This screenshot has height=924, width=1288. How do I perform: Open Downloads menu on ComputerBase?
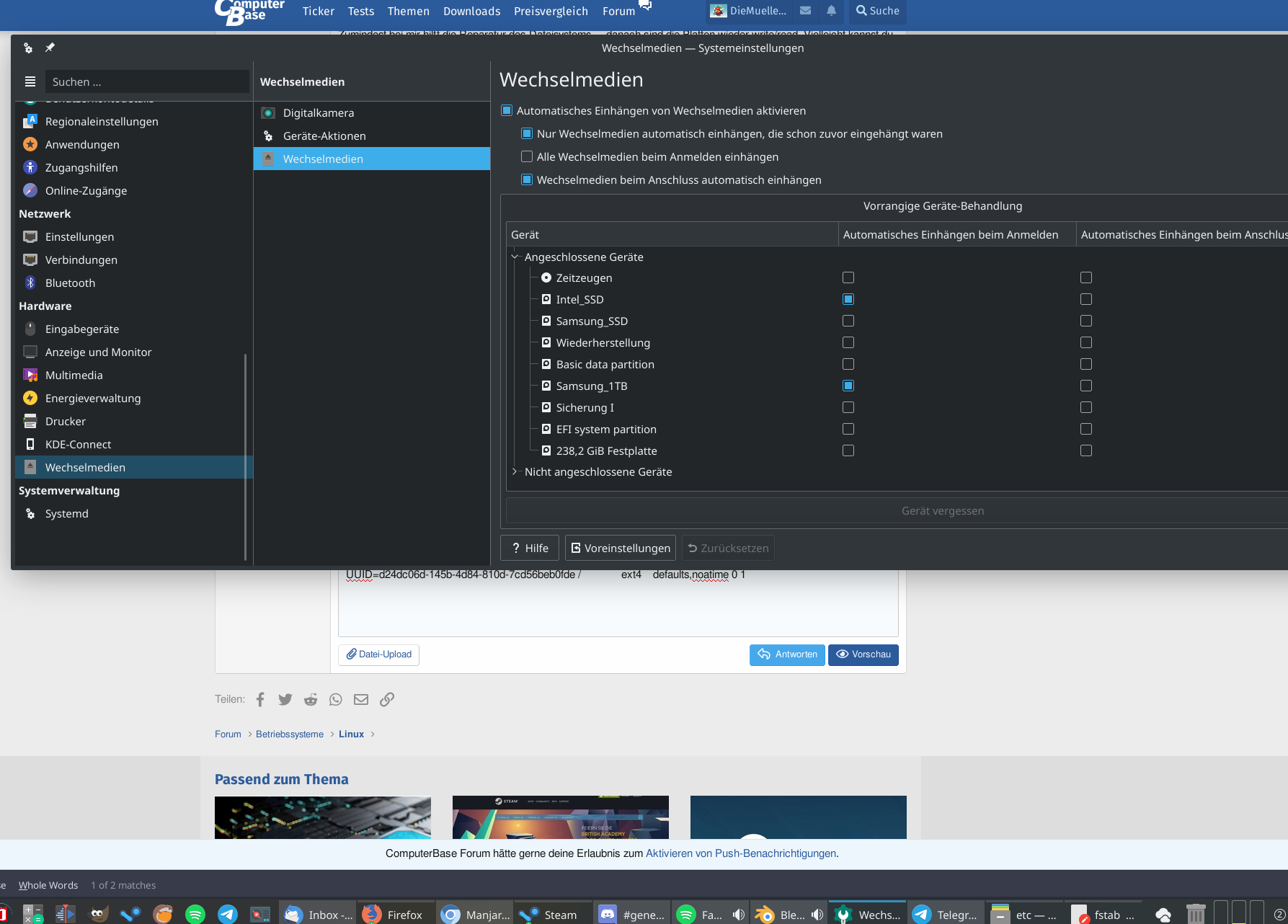click(x=472, y=11)
